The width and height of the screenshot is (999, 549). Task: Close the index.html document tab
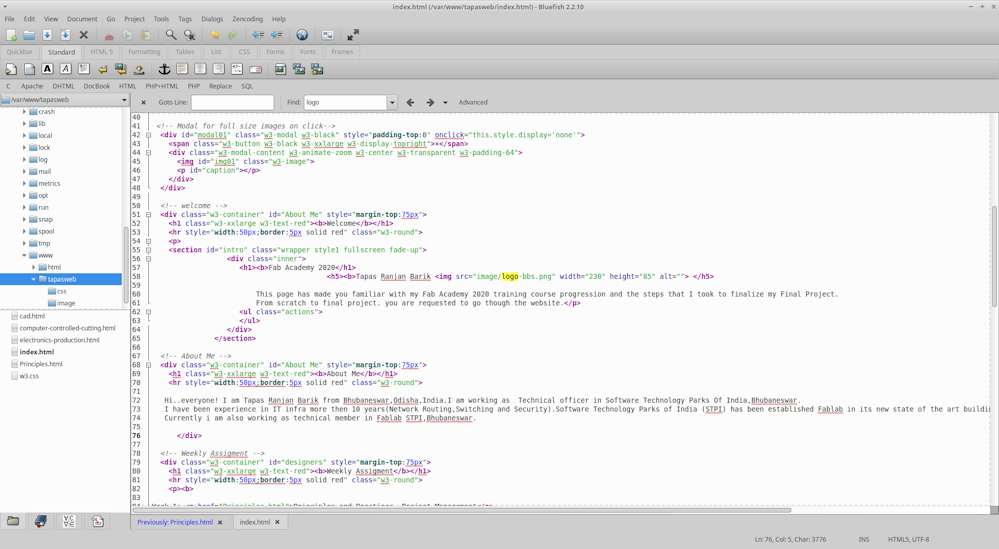click(277, 522)
